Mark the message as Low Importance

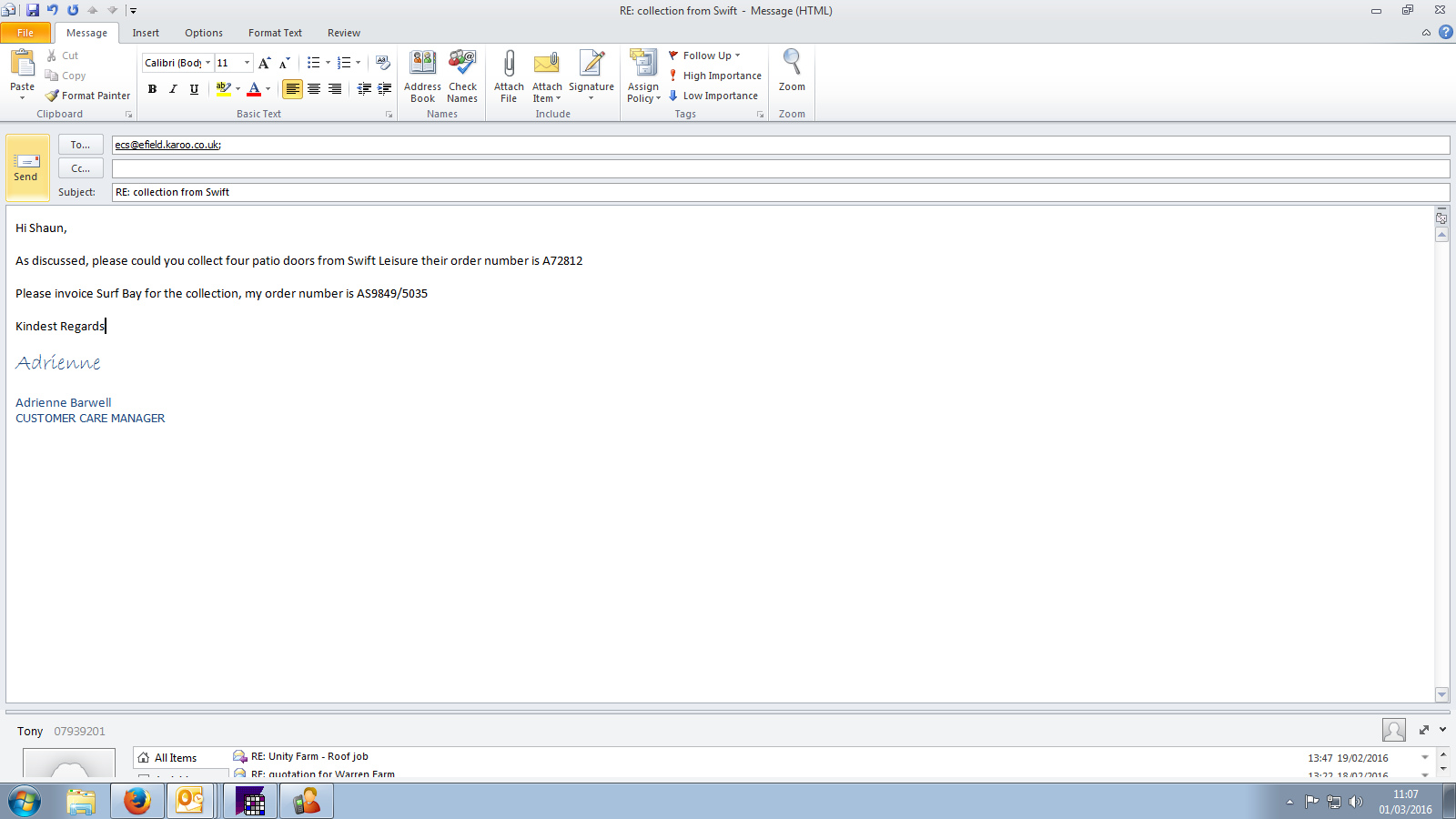tap(713, 96)
